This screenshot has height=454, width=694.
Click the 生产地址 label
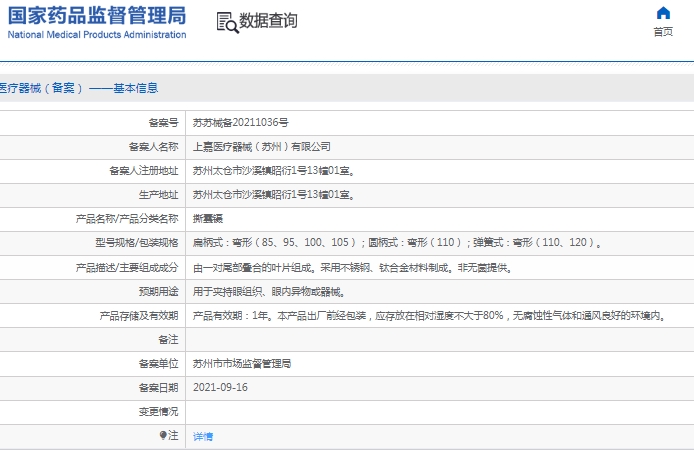[158, 195]
